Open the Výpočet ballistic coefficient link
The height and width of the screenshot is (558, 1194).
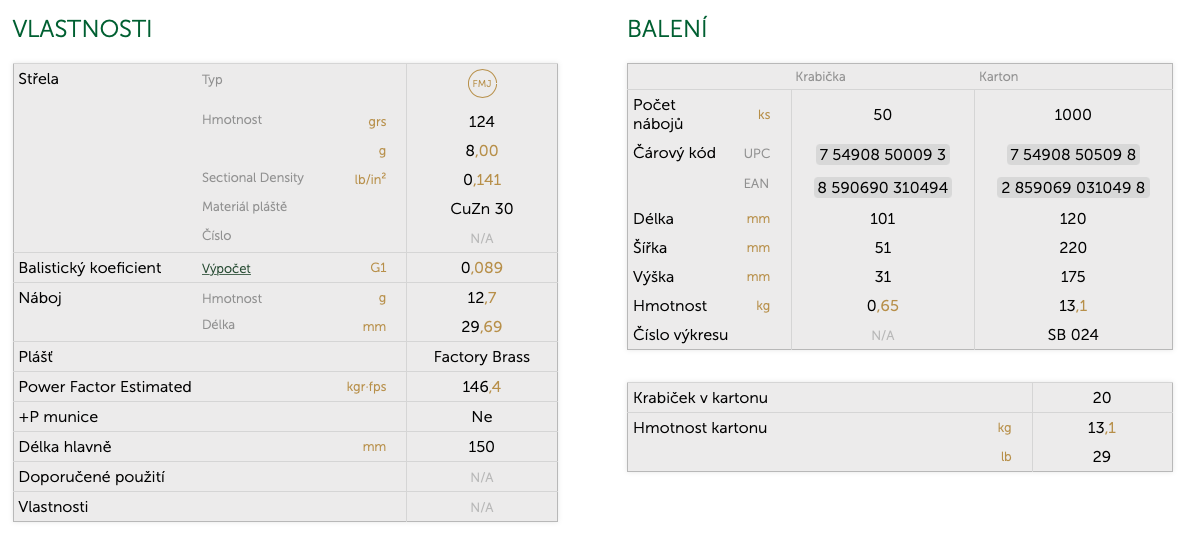click(226, 268)
